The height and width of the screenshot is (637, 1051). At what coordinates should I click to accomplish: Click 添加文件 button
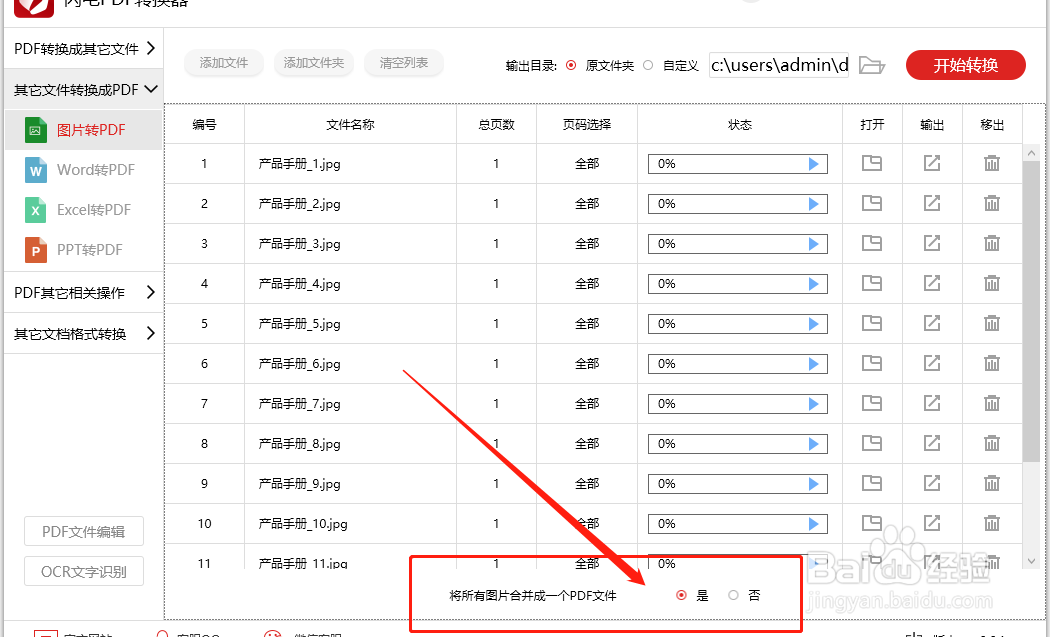[x=224, y=63]
